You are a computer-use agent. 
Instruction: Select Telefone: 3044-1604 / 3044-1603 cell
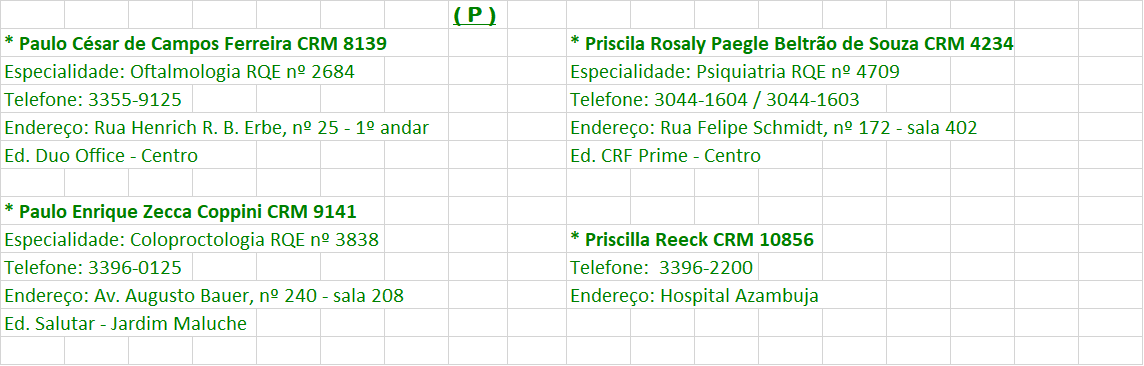pos(715,99)
